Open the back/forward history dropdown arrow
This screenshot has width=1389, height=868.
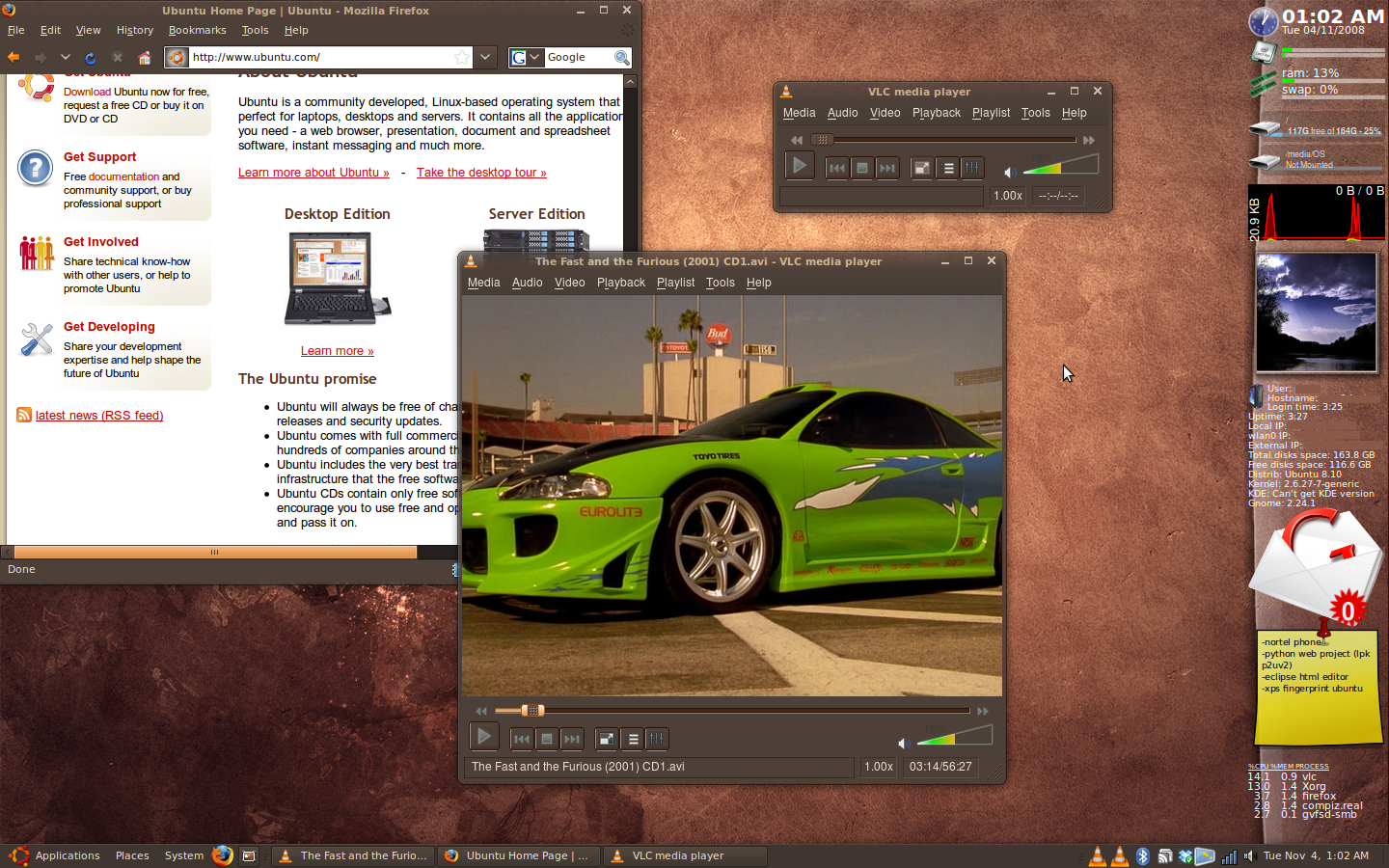(66, 58)
